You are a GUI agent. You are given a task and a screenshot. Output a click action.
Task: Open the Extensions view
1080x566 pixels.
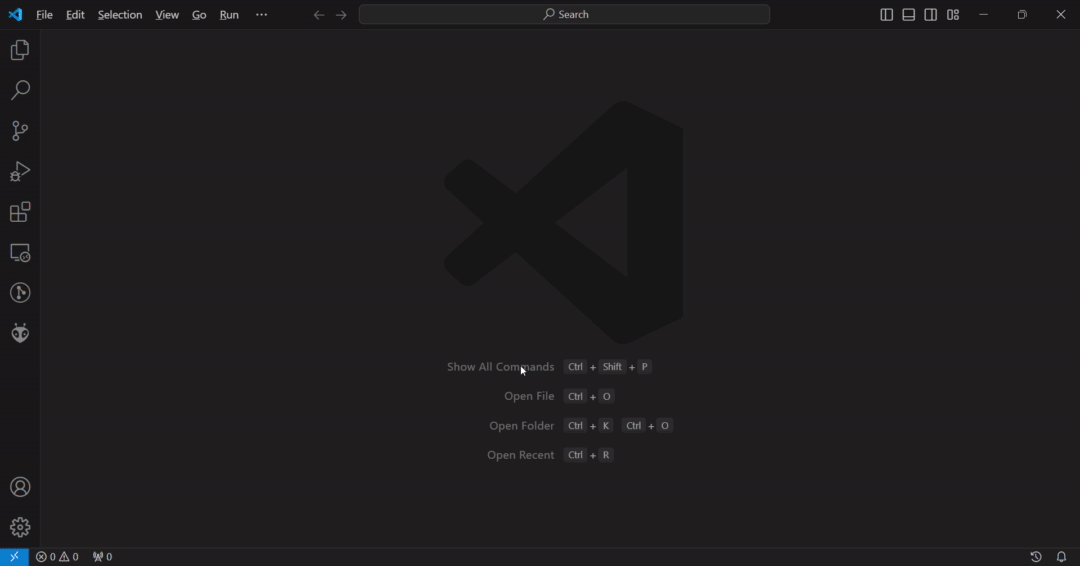(x=20, y=212)
